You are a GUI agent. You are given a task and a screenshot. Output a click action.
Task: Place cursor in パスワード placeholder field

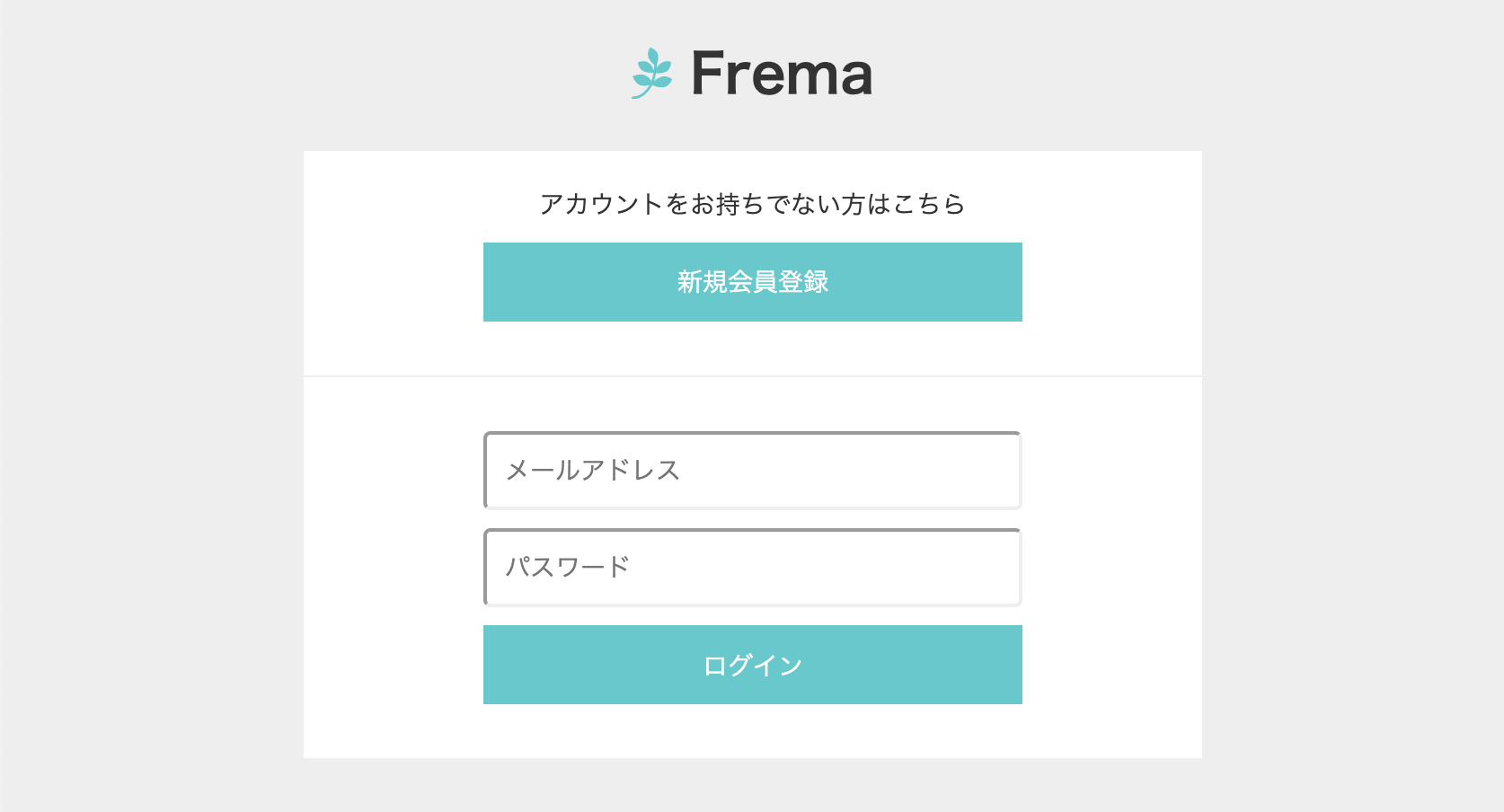pos(752,568)
